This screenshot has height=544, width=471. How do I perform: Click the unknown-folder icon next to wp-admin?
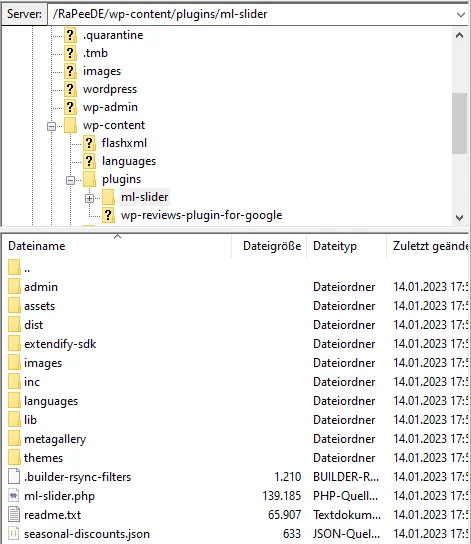point(70,107)
